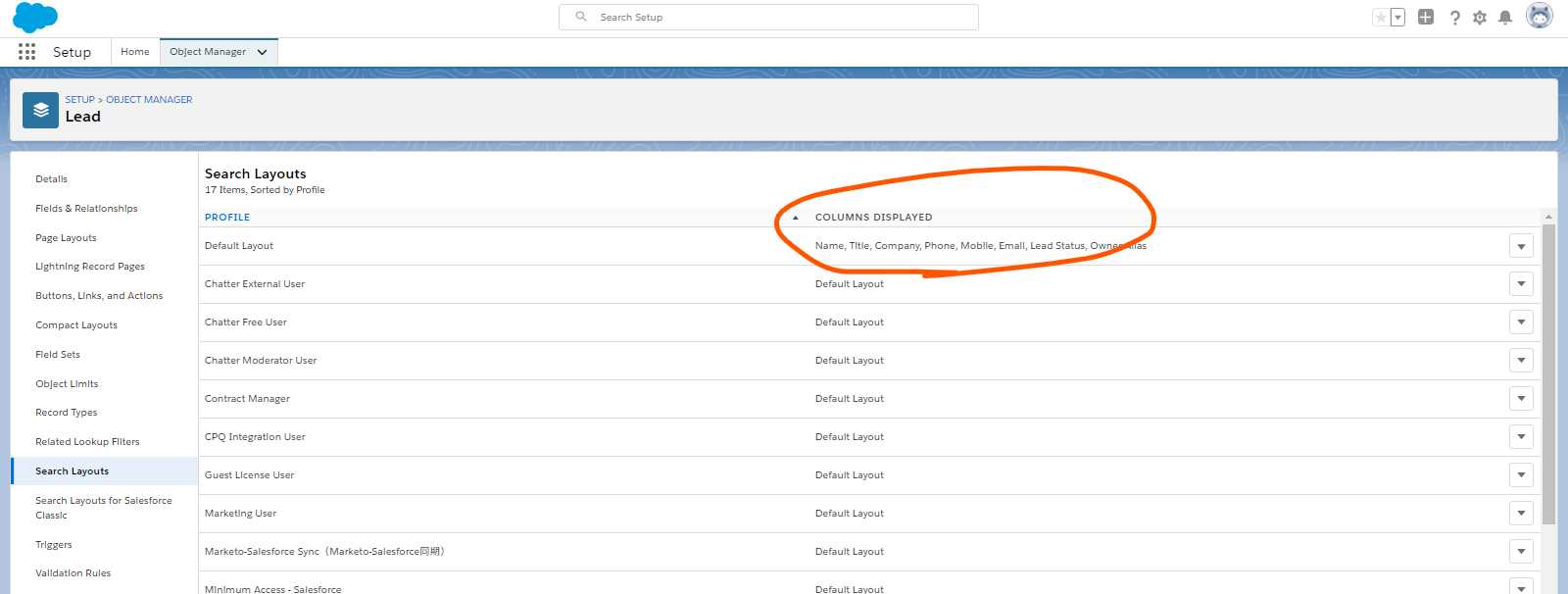The image size is (1568, 594).
Task: Open the notifications bell
Action: point(1505,18)
